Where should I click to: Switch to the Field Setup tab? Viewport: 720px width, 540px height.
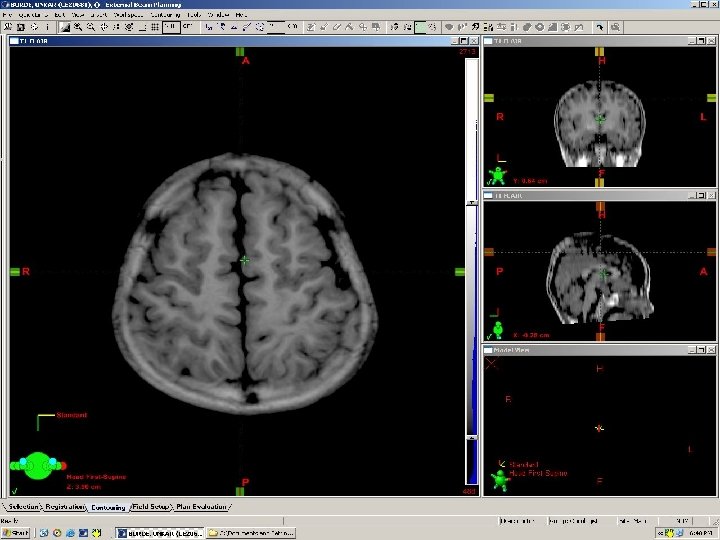[x=151, y=507]
